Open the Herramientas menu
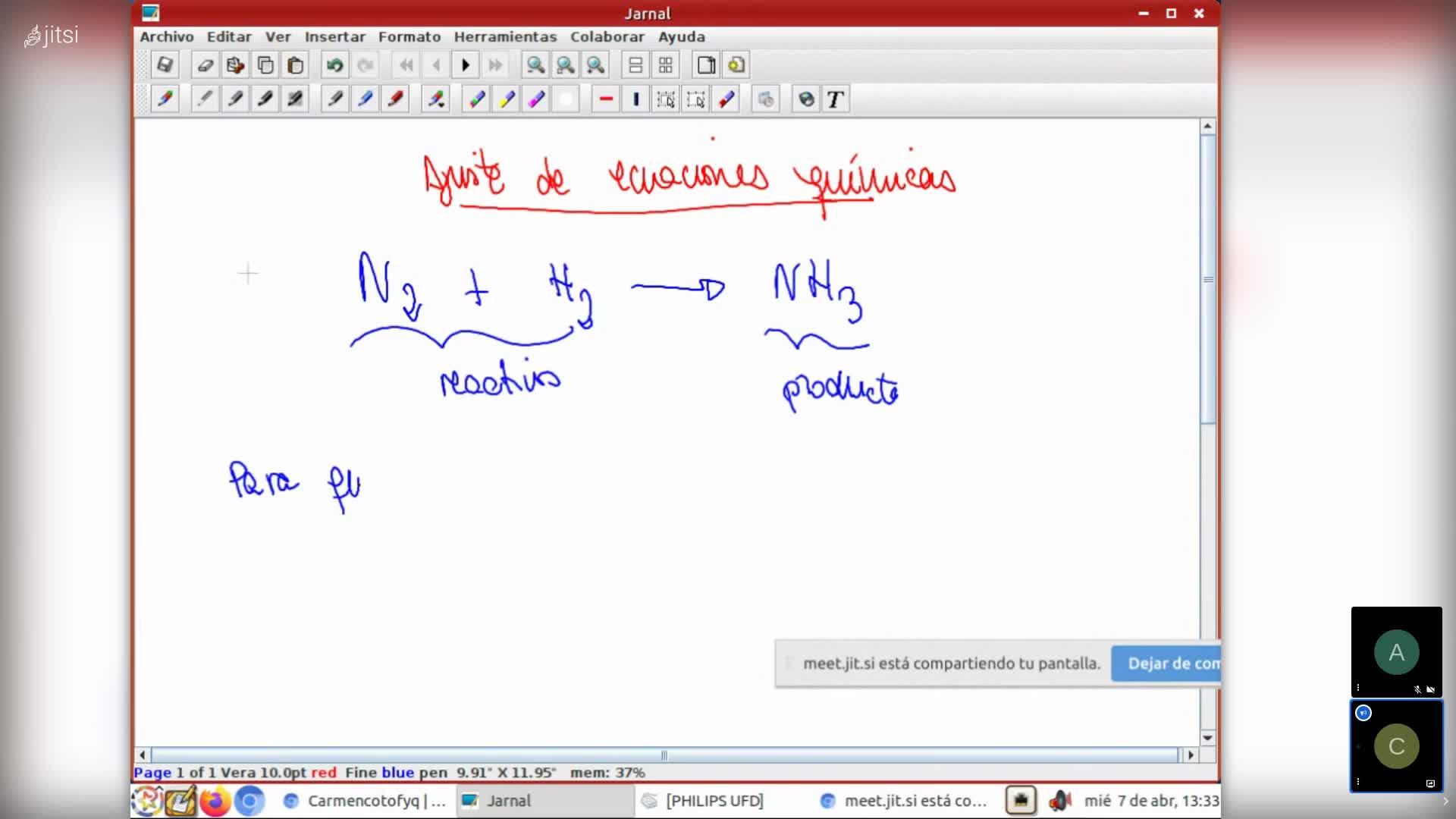The width and height of the screenshot is (1456, 819). [505, 36]
